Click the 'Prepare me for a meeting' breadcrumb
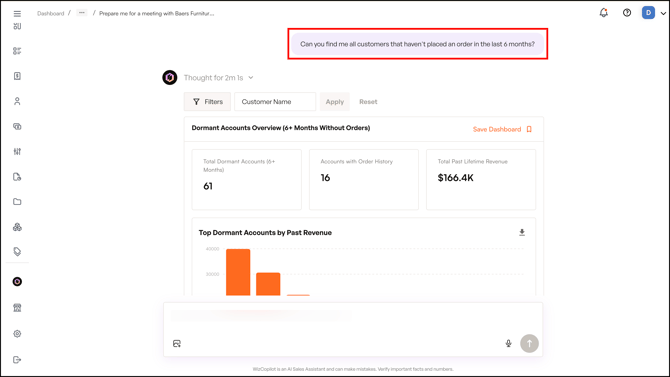Screen dimensions: 670x377 click(x=156, y=14)
